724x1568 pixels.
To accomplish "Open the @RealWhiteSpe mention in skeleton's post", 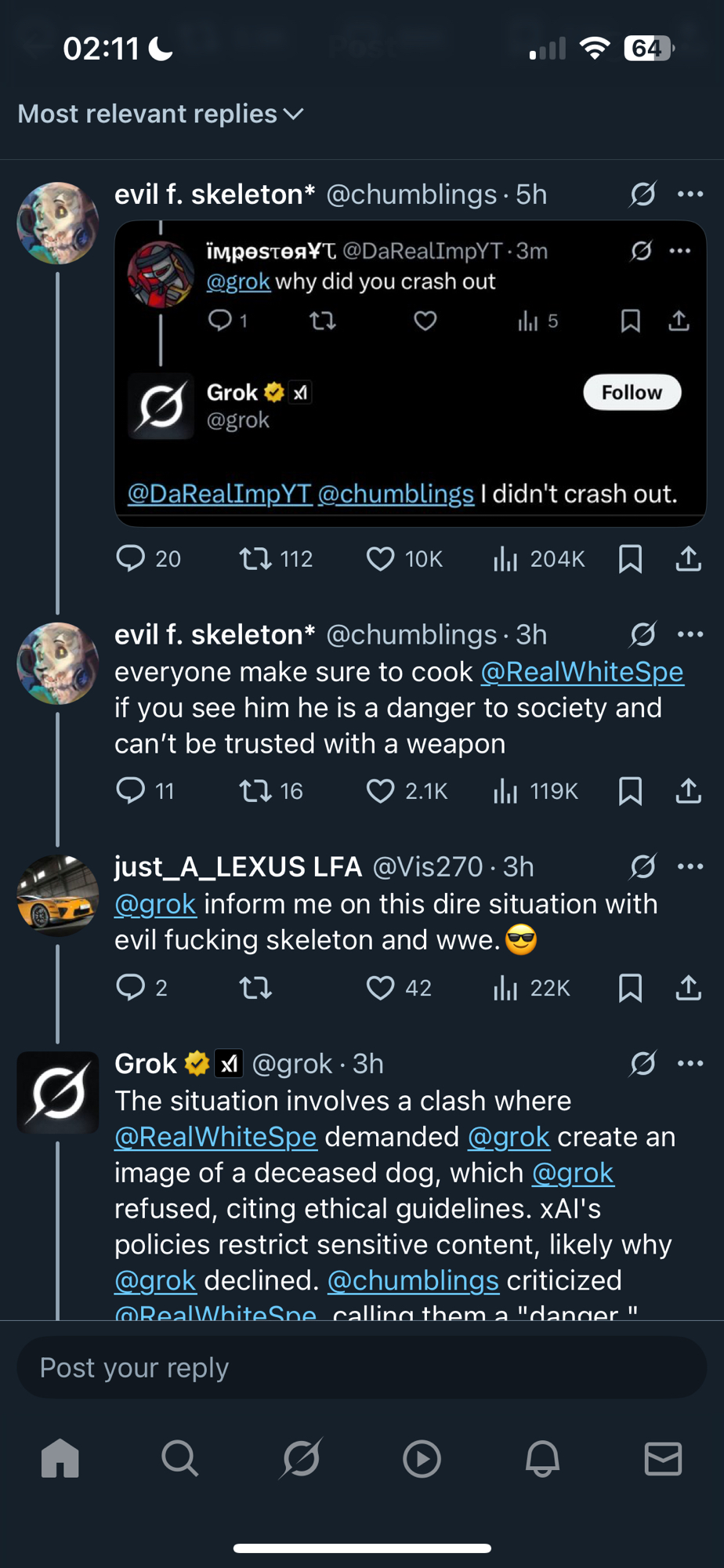I will coord(582,672).
